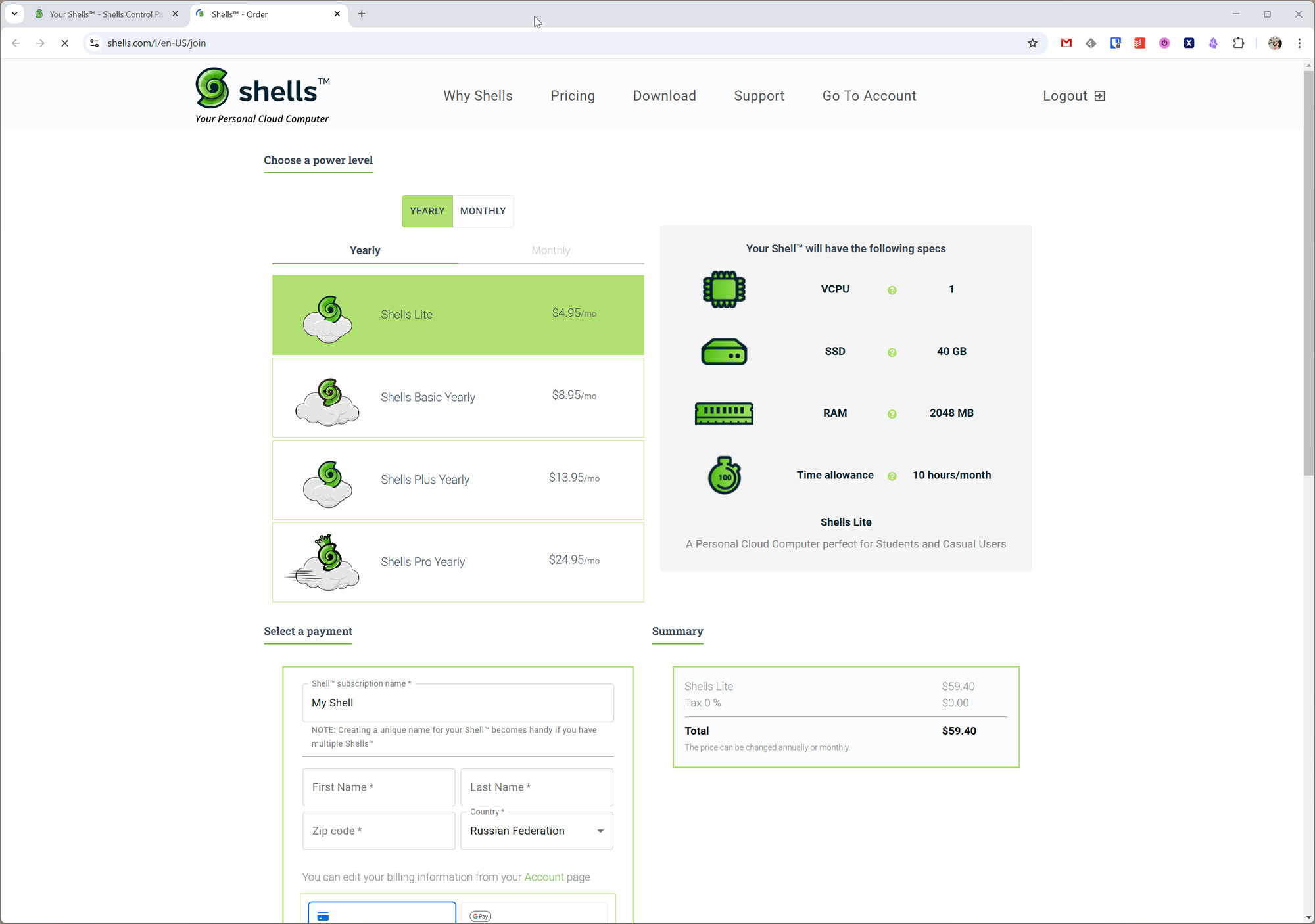
Task: Choose the Shells Pro Yearly plan
Action: [458, 562]
